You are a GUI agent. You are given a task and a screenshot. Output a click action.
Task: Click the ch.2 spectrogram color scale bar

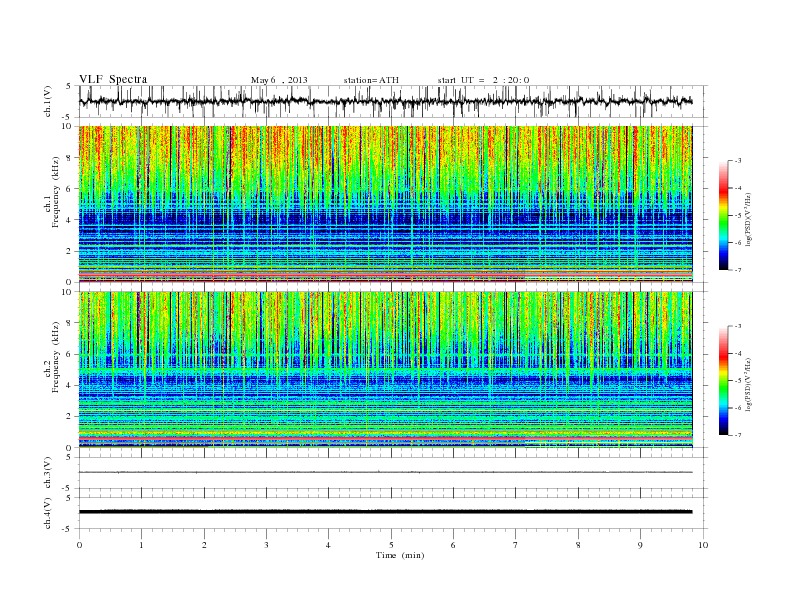723,380
